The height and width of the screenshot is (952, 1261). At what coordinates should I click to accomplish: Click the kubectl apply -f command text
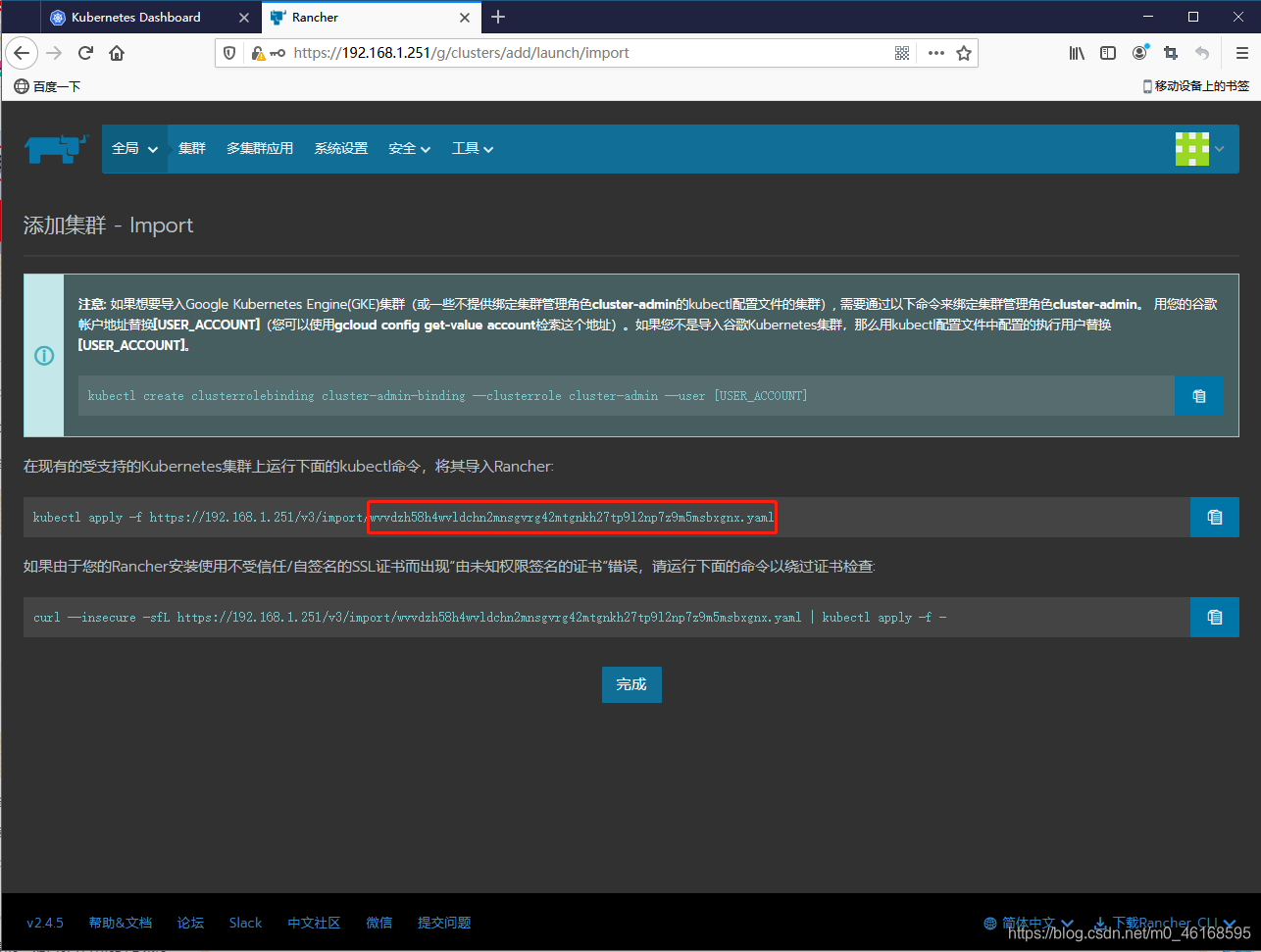click(x=403, y=517)
